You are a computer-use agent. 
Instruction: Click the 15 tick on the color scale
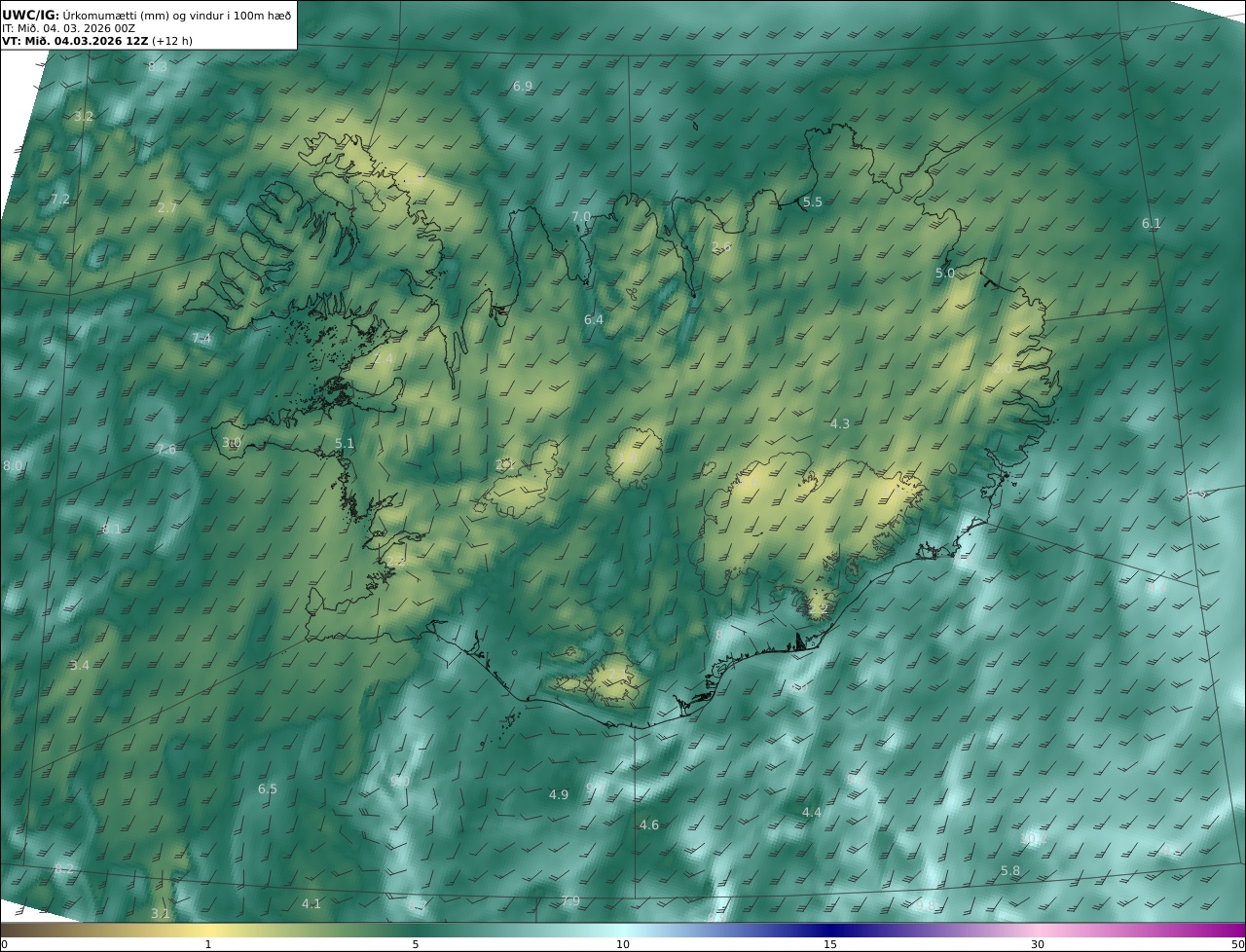830,944
